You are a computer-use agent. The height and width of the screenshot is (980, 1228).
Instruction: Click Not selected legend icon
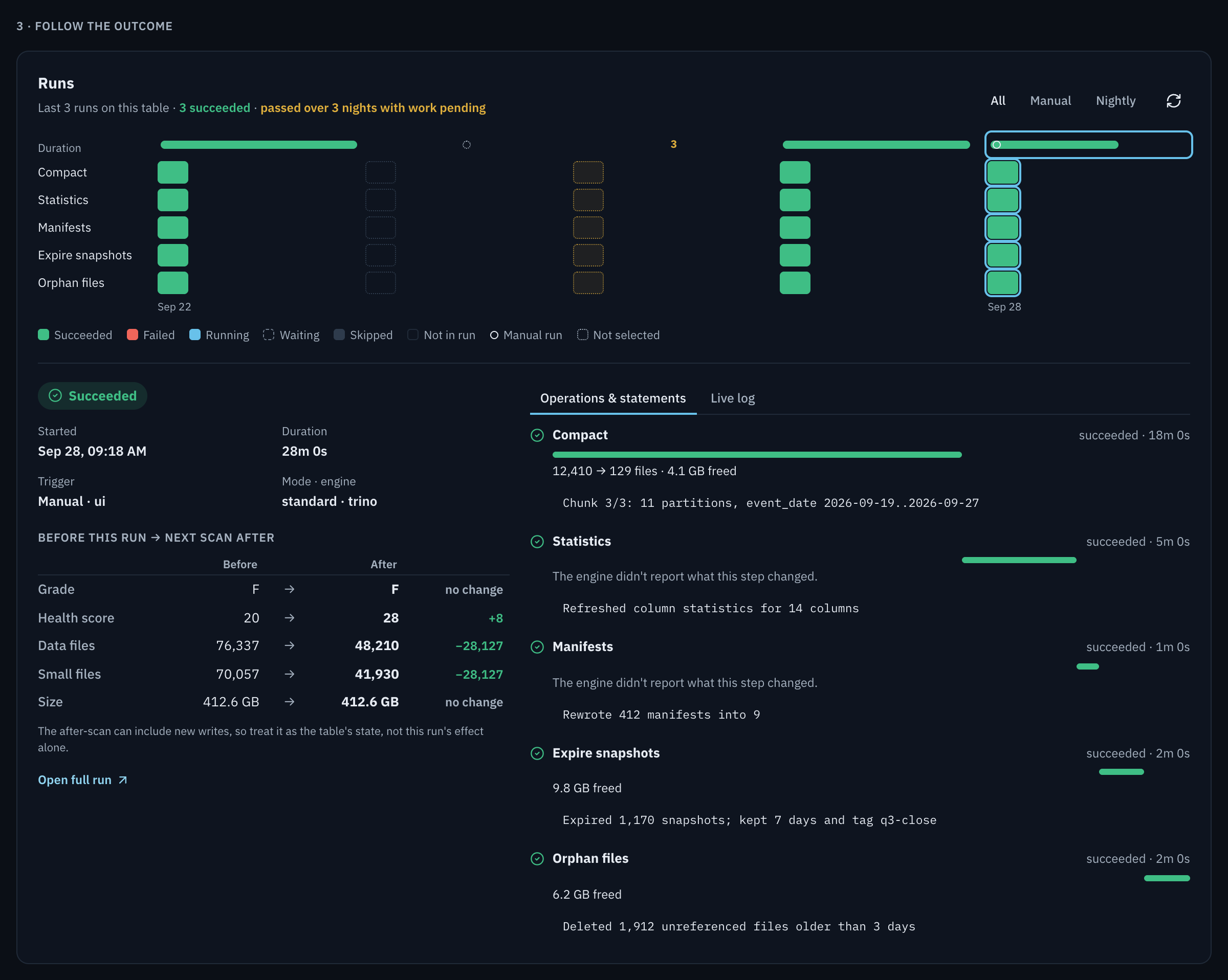click(x=582, y=335)
